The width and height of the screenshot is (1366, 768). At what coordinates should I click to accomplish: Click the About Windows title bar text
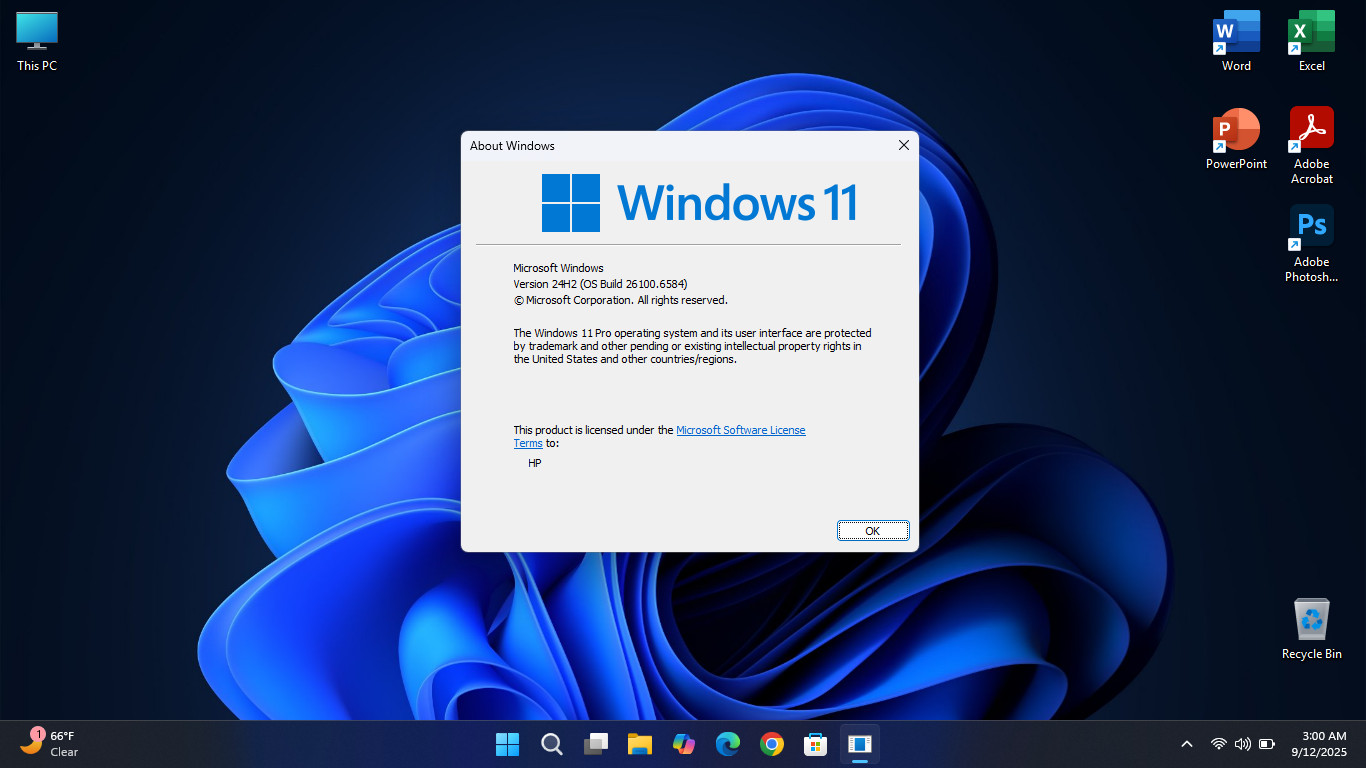[512, 146]
